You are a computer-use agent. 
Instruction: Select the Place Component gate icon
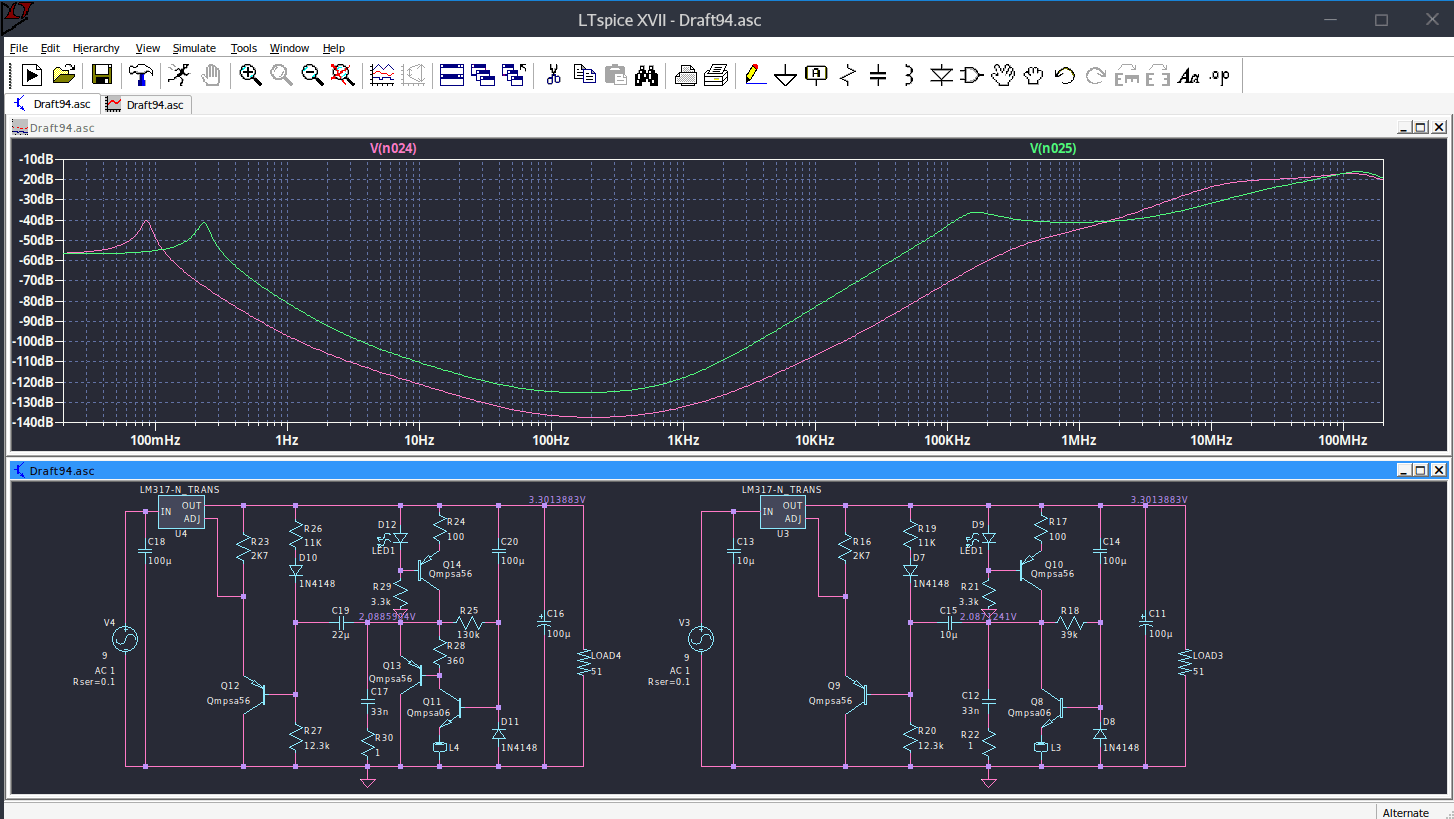[972, 75]
